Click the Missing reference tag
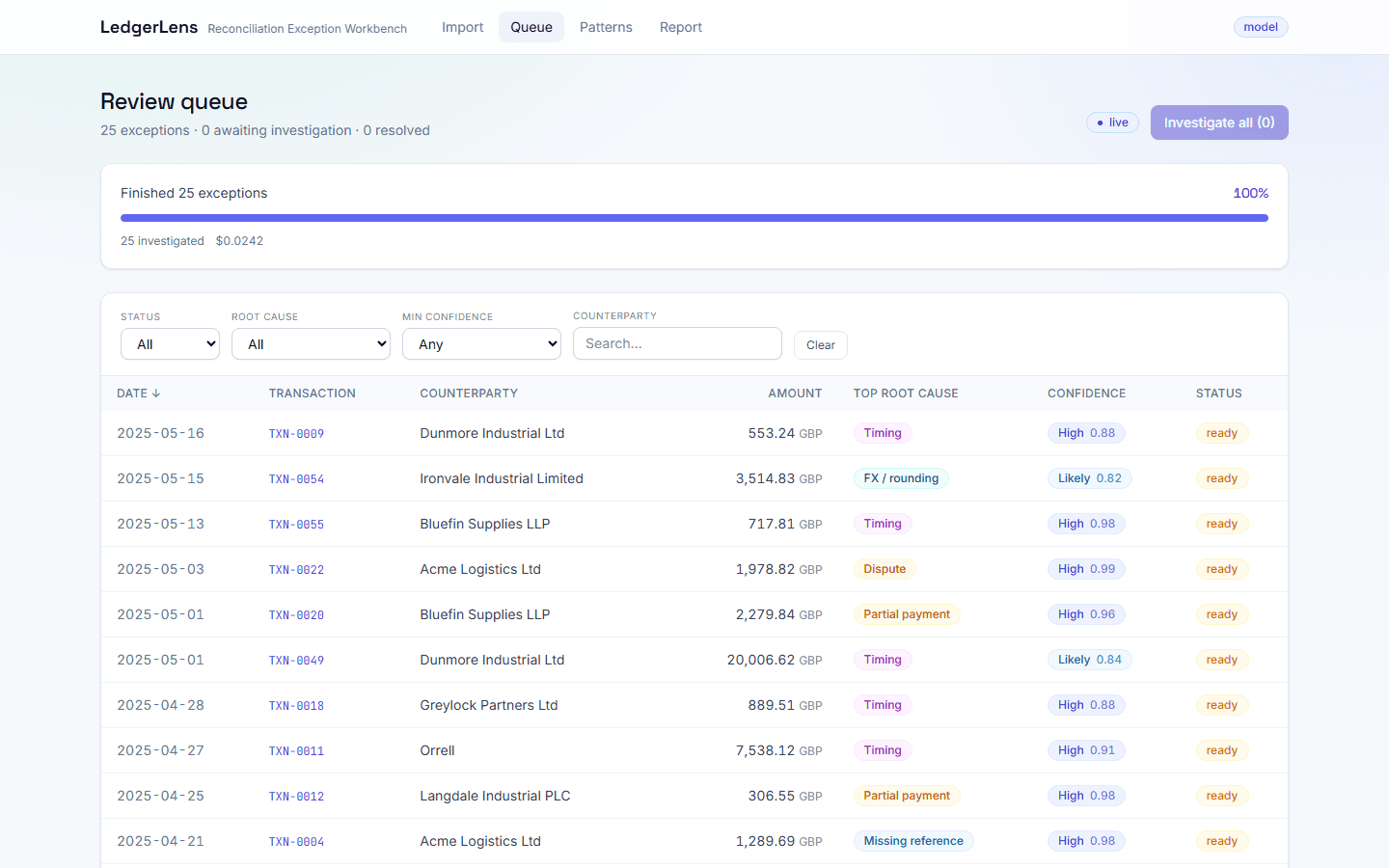The height and width of the screenshot is (868, 1389). [913, 841]
